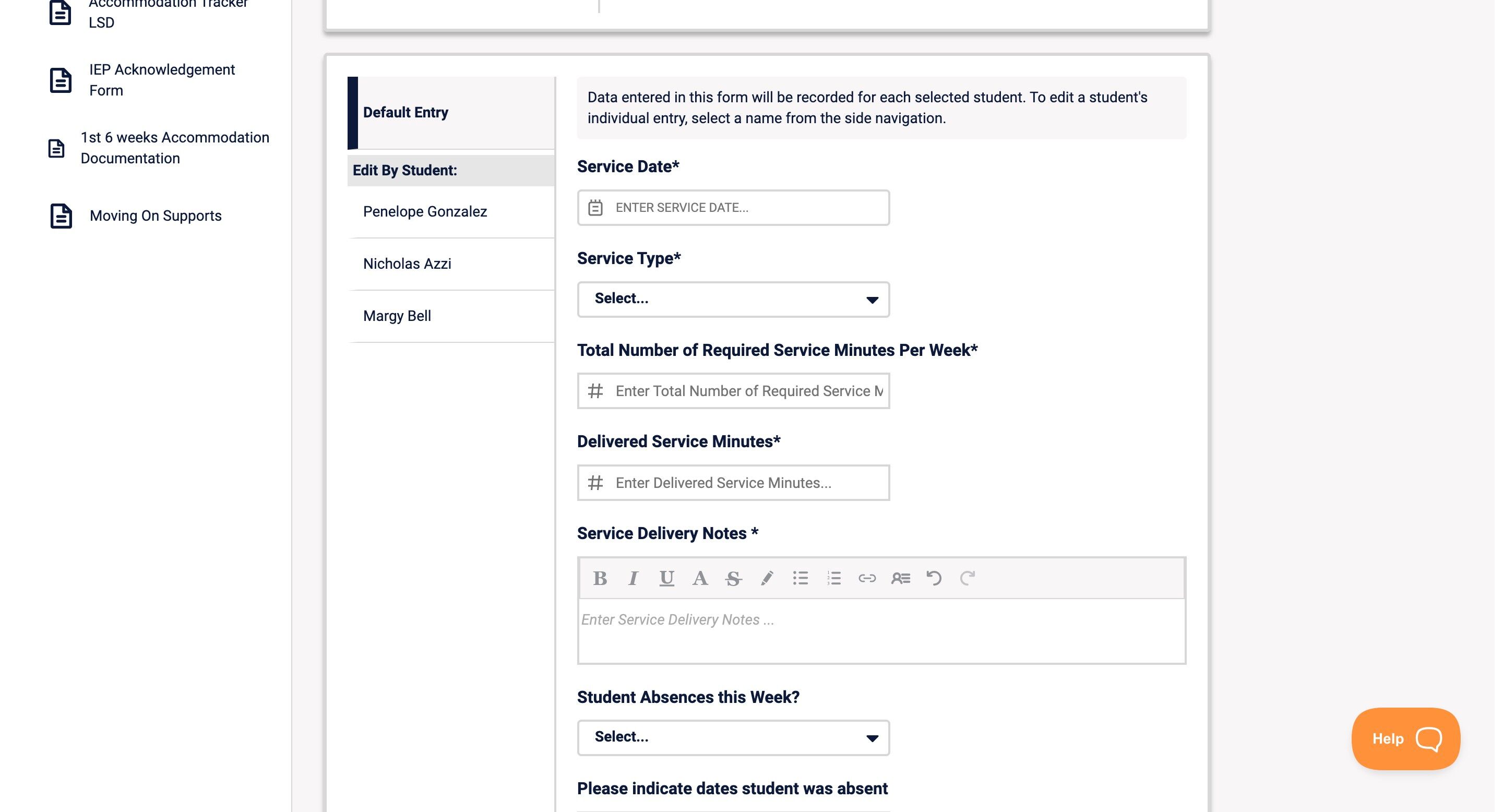Image resolution: width=1503 pixels, height=812 pixels.
Task: Edit entry for Penelope Gonzalez
Action: click(x=425, y=212)
